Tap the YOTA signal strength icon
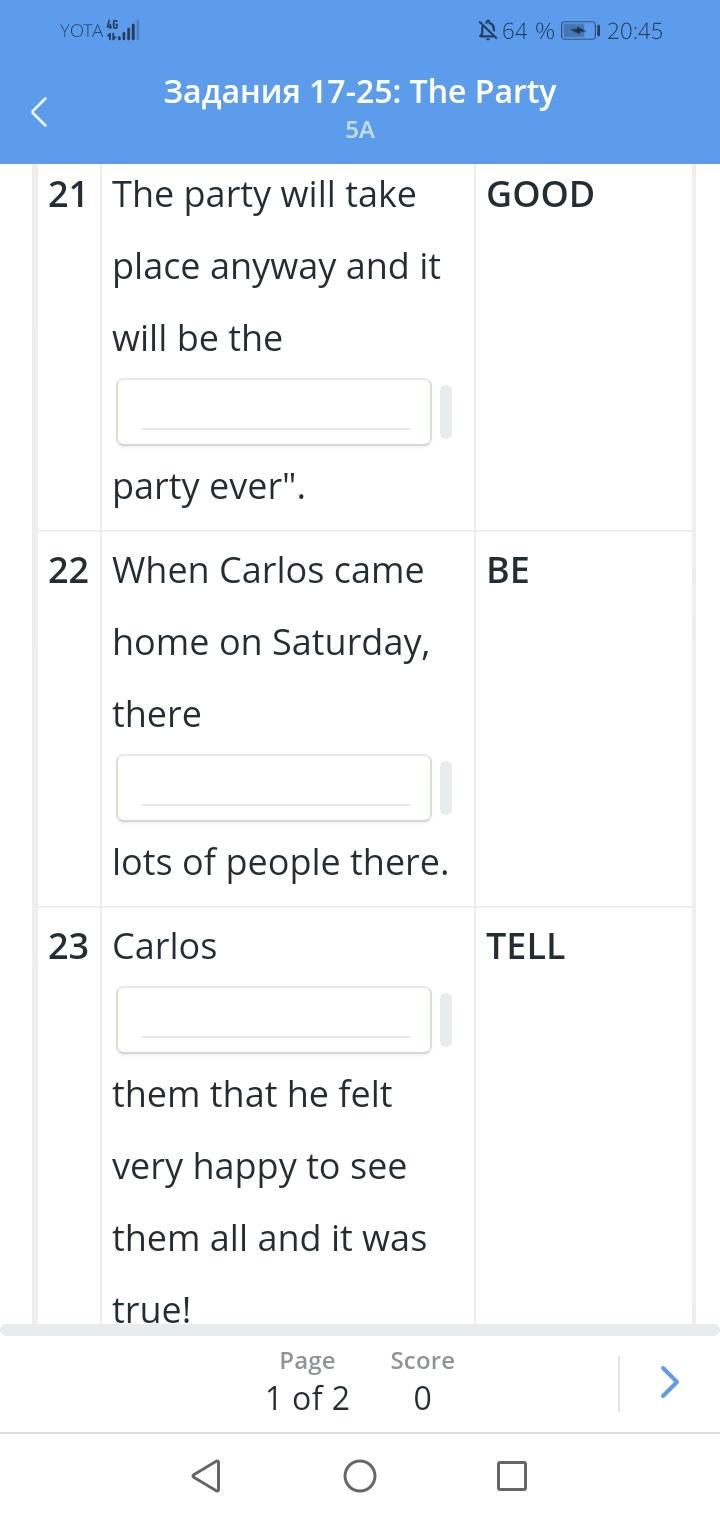720x1520 pixels. pyautogui.click(x=123, y=31)
